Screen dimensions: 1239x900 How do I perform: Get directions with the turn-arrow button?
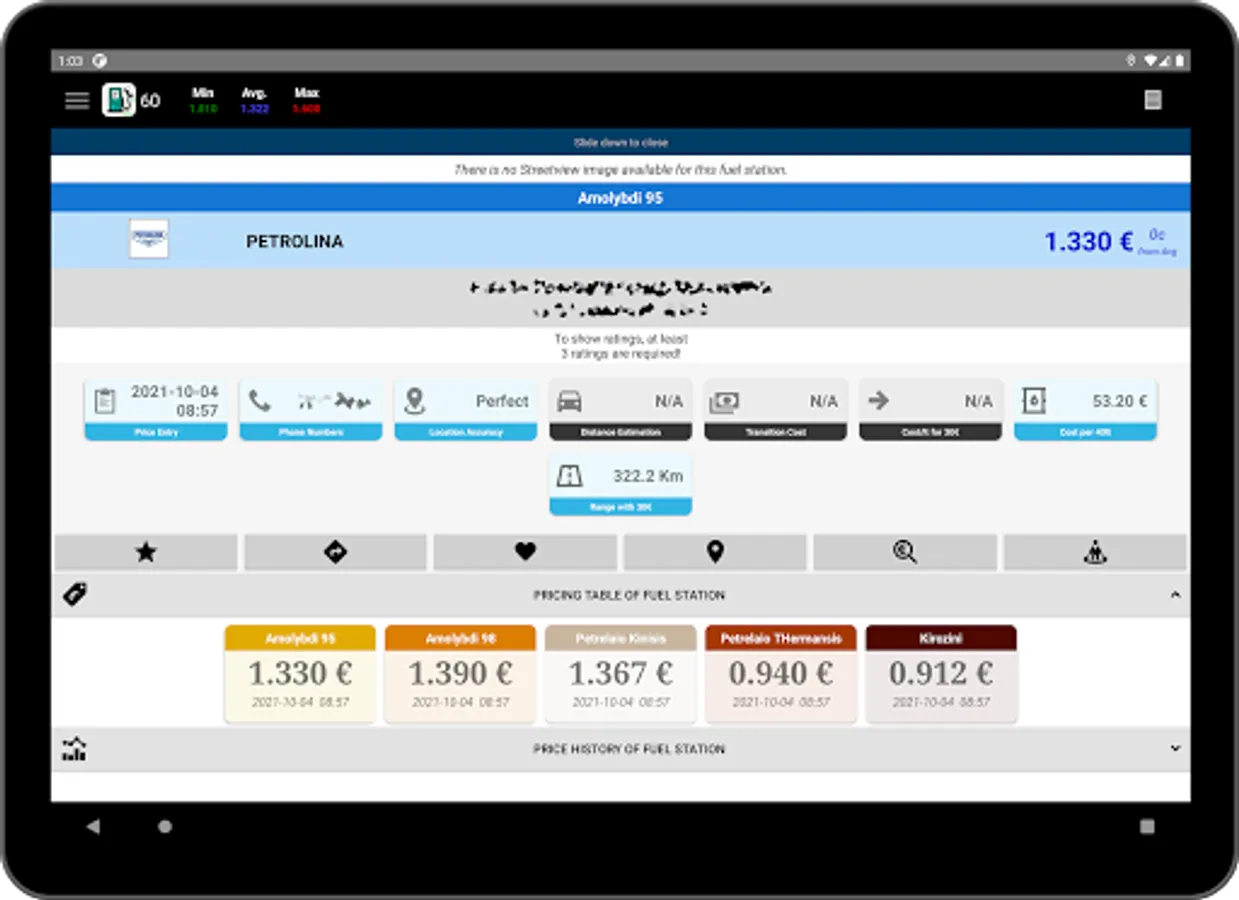(x=336, y=552)
